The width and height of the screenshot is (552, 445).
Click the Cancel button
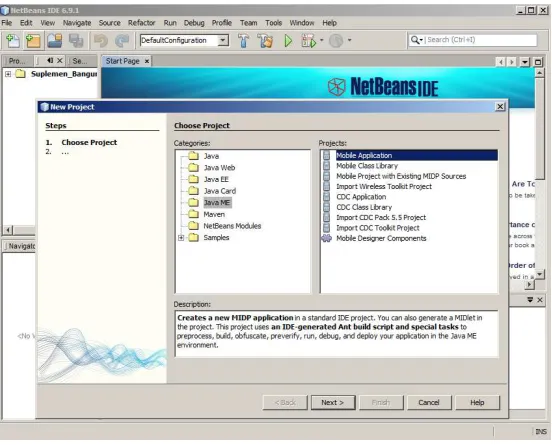click(x=429, y=402)
